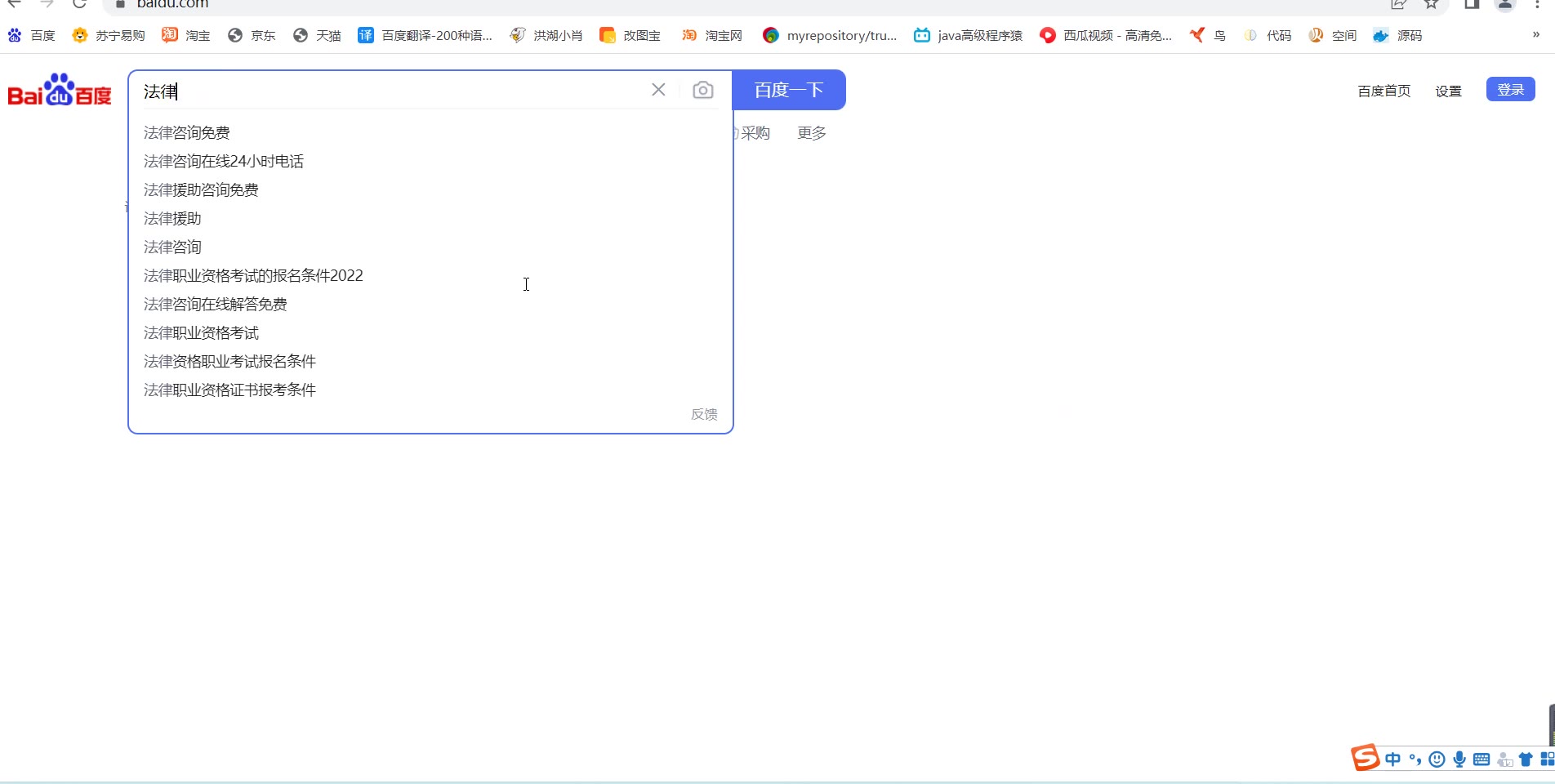Viewport: 1555px width, 784px height.
Task: Open the 源码 bookmark
Action: point(1397,35)
